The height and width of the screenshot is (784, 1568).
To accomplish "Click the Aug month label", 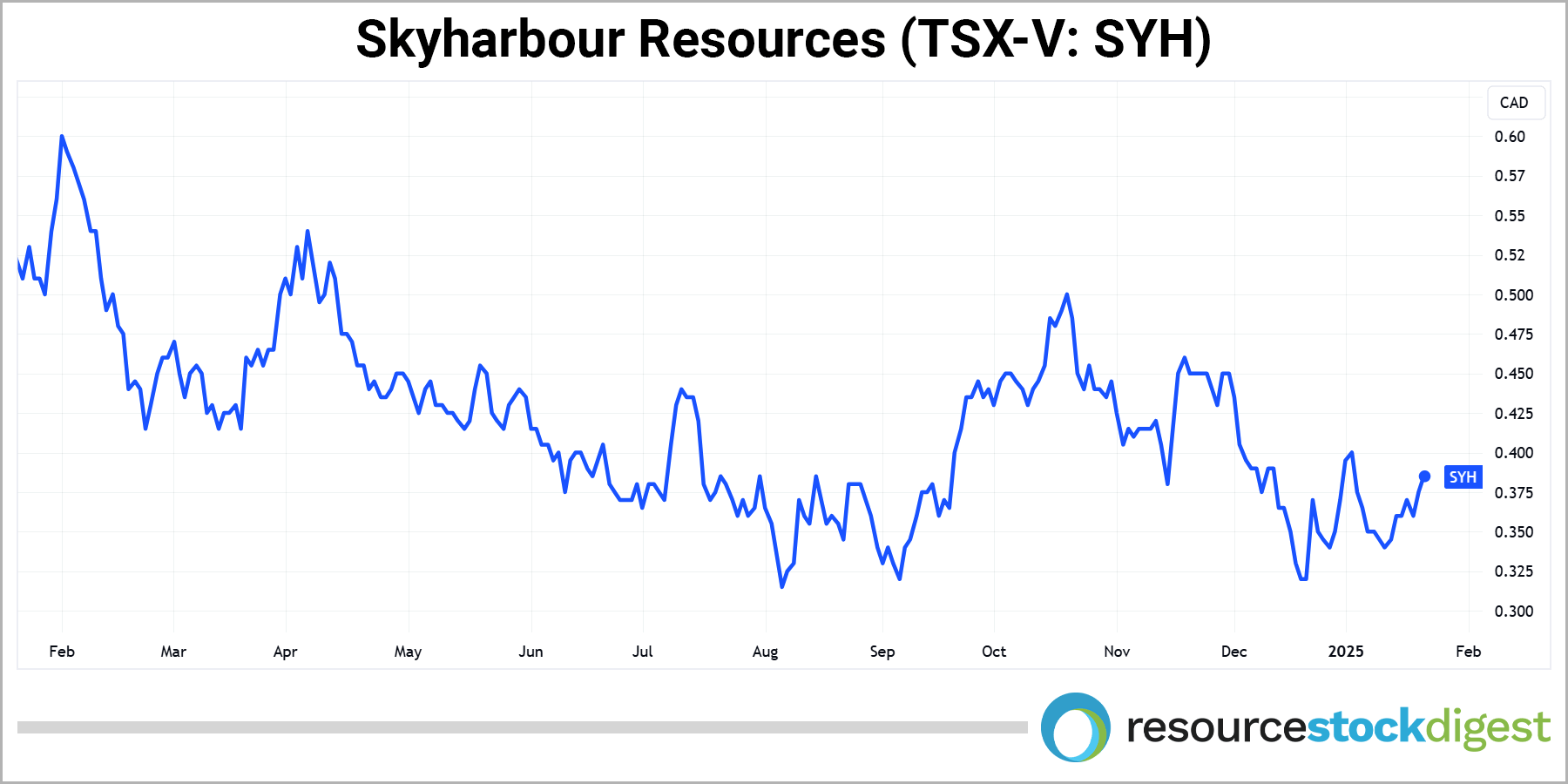I will click(x=765, y=652).
